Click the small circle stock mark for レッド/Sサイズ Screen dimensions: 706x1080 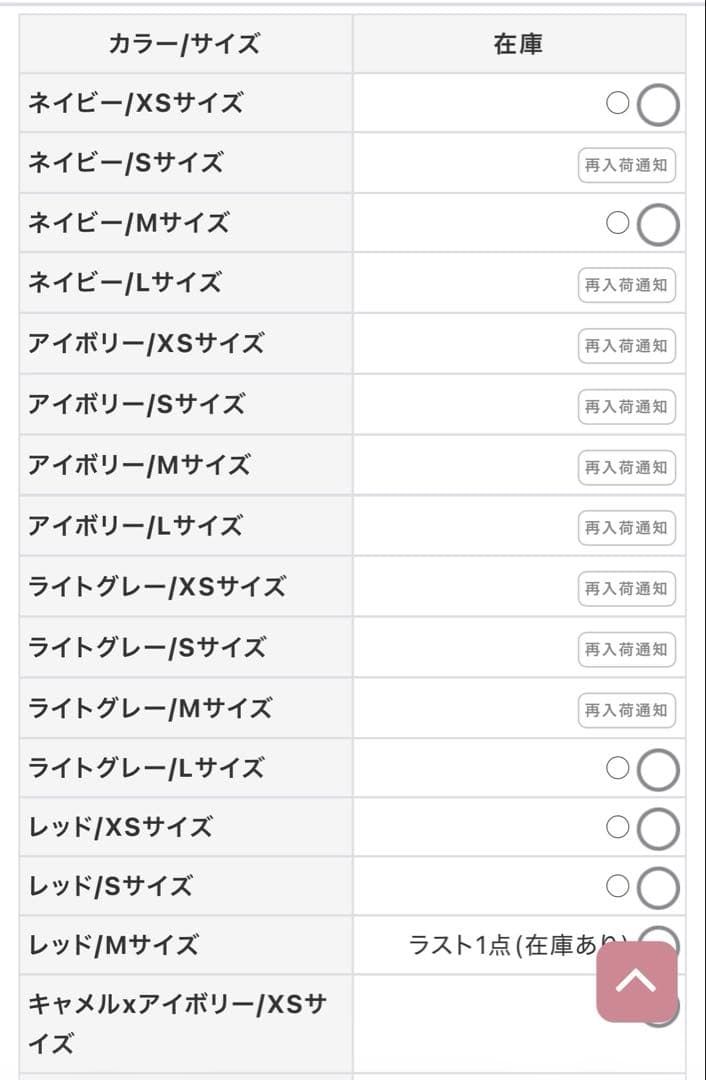618,886
